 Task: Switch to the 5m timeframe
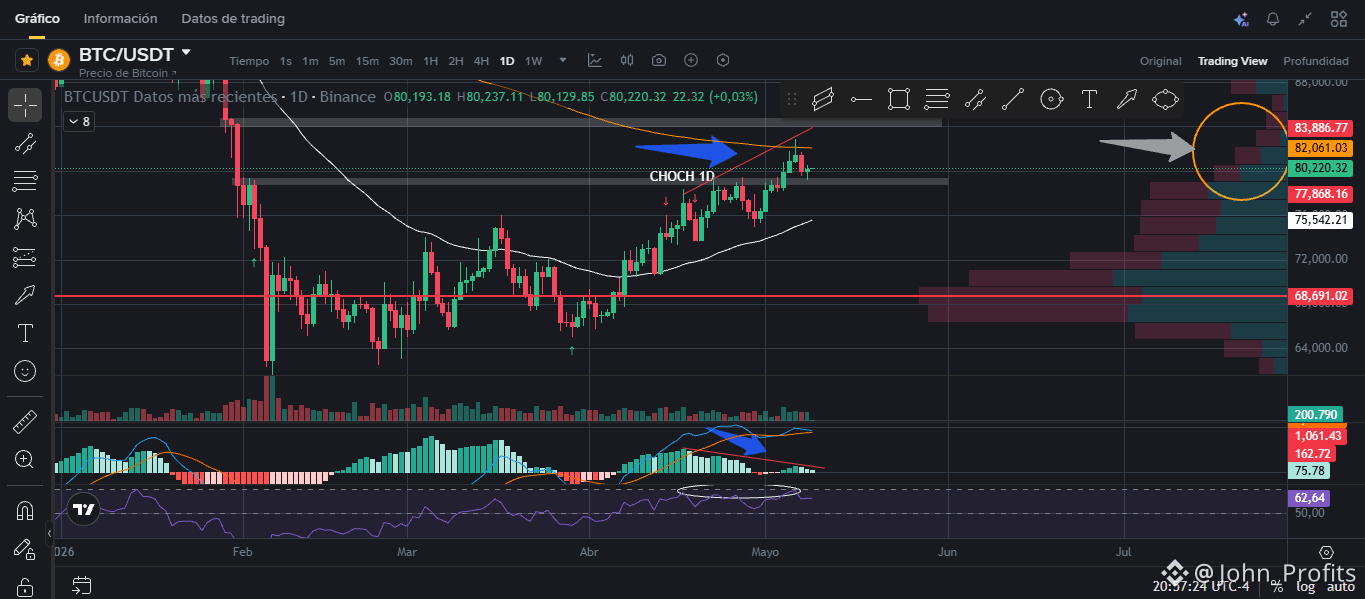[x=337, y=61]
